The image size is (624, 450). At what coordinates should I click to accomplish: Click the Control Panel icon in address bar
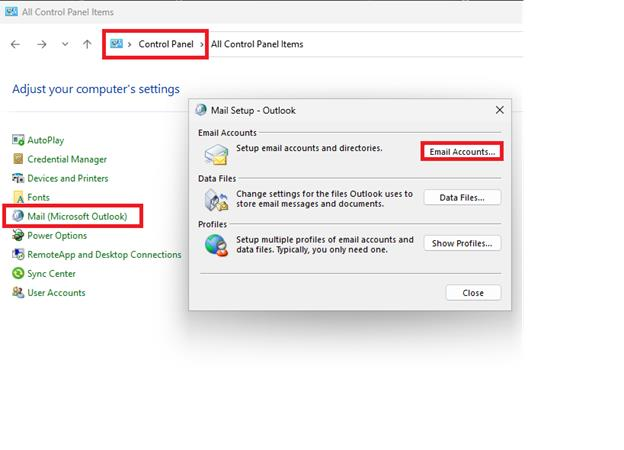pyautogui.click(x=116, y=43)
